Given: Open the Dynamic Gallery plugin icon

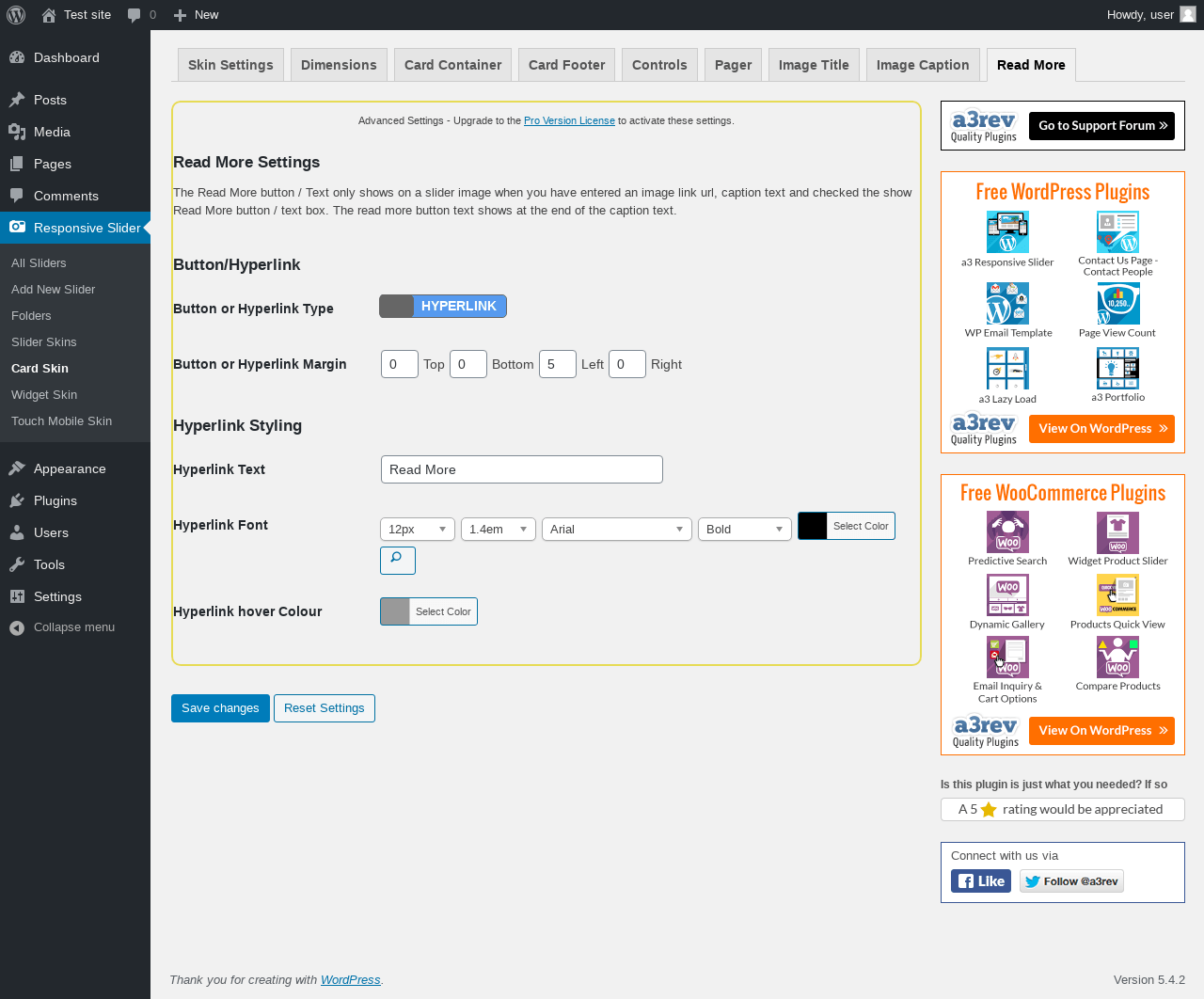Looking at the screenshot, I should point(1007,595).
